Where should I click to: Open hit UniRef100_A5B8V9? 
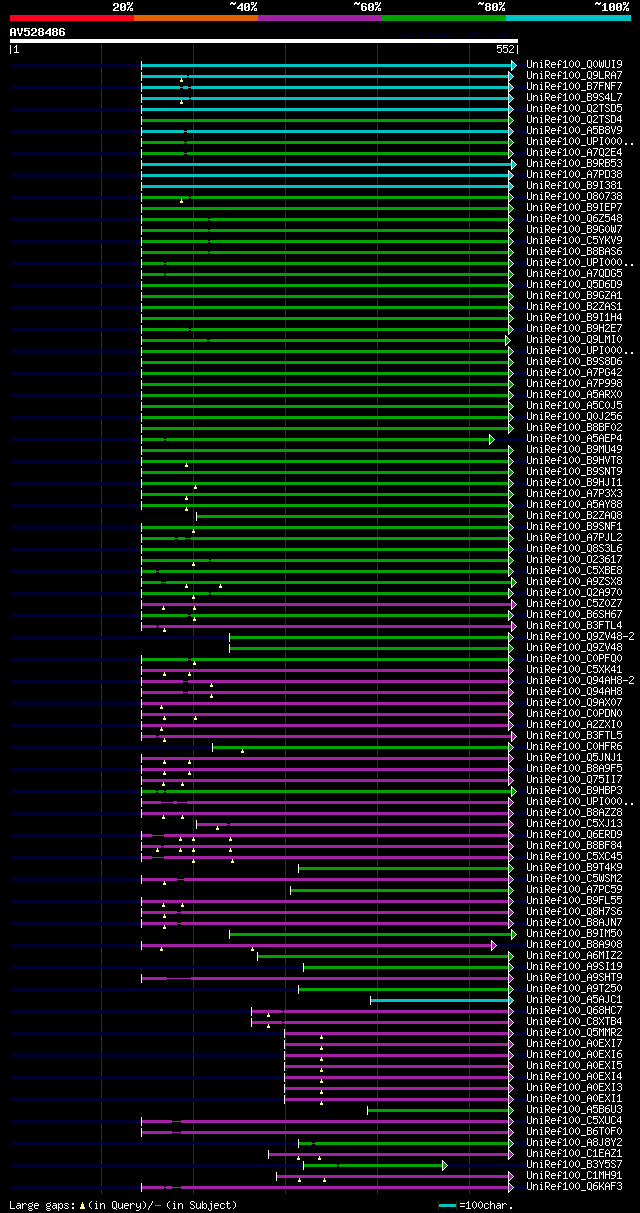[x=575, y=131]
